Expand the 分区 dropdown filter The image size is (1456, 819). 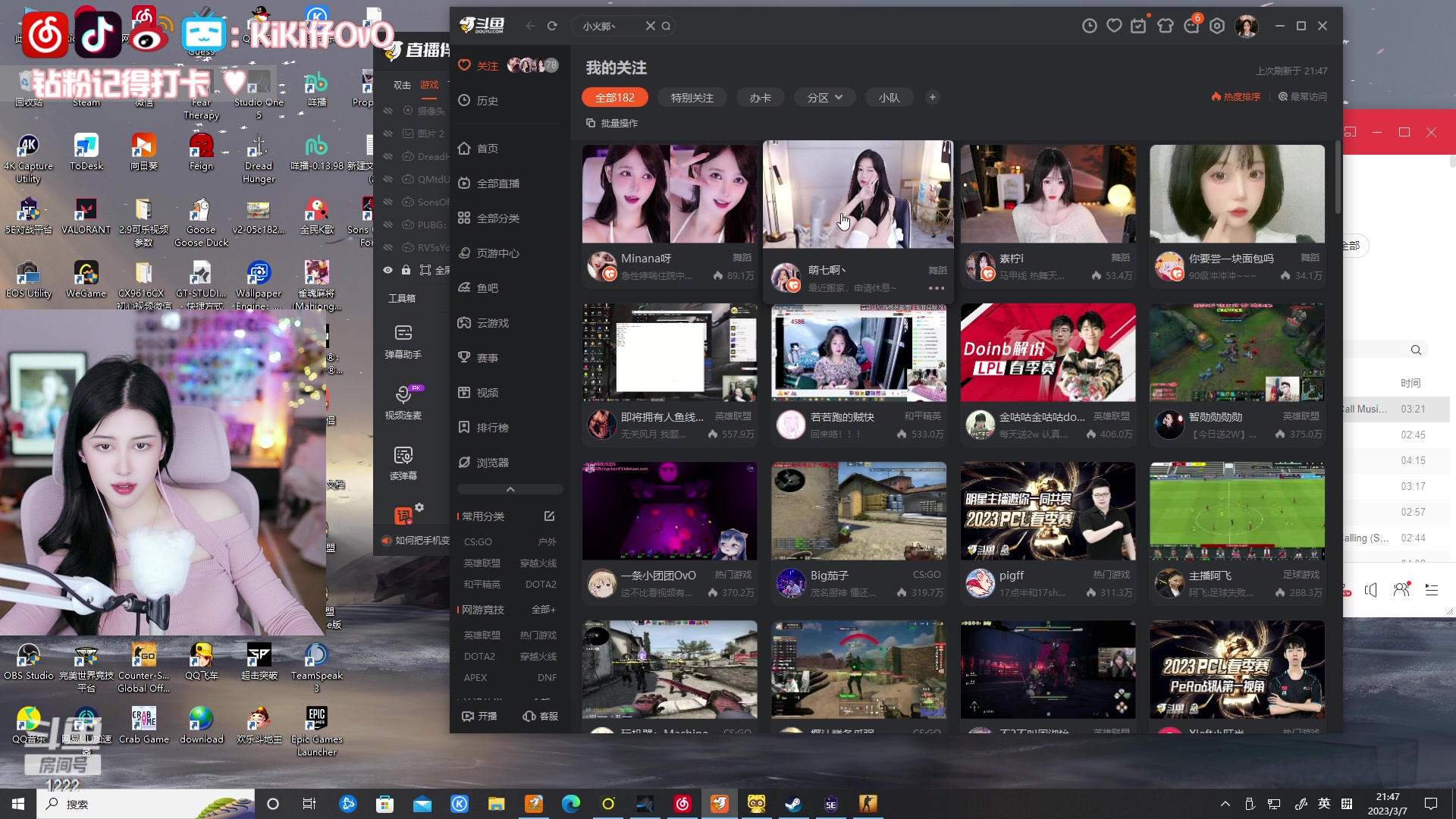[825, 98]
